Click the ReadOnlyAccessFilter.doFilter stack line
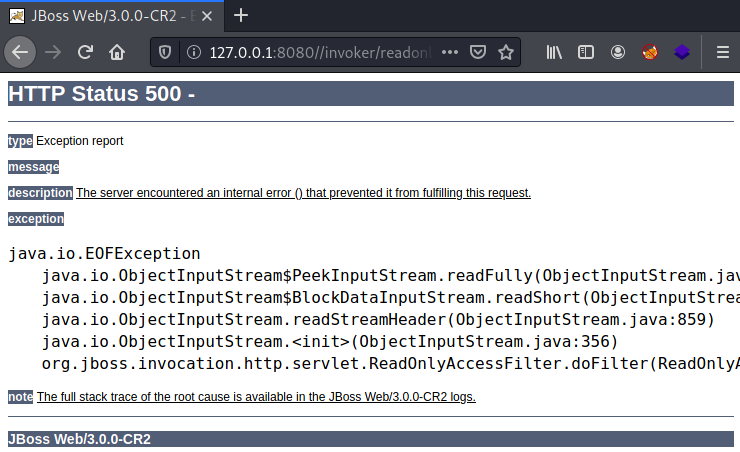Viewport: 740px width, 452px height. (x=391, y=363)
